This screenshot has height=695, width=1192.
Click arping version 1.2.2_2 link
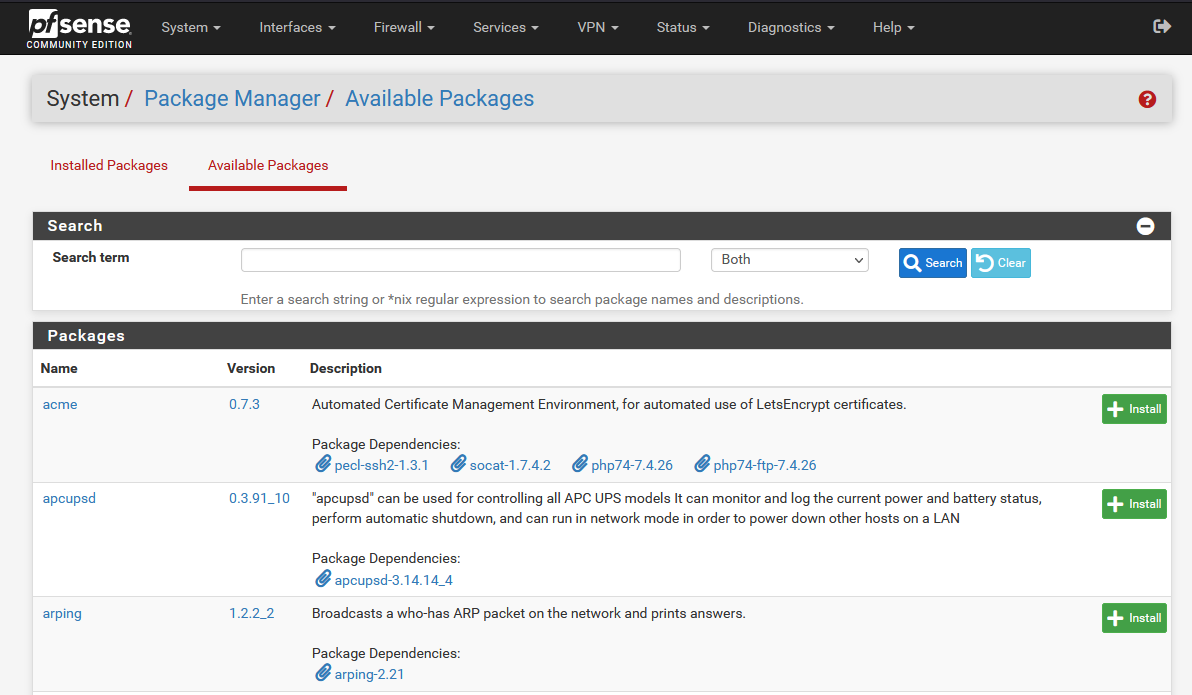pyautogui.click(x=252, y=614)
